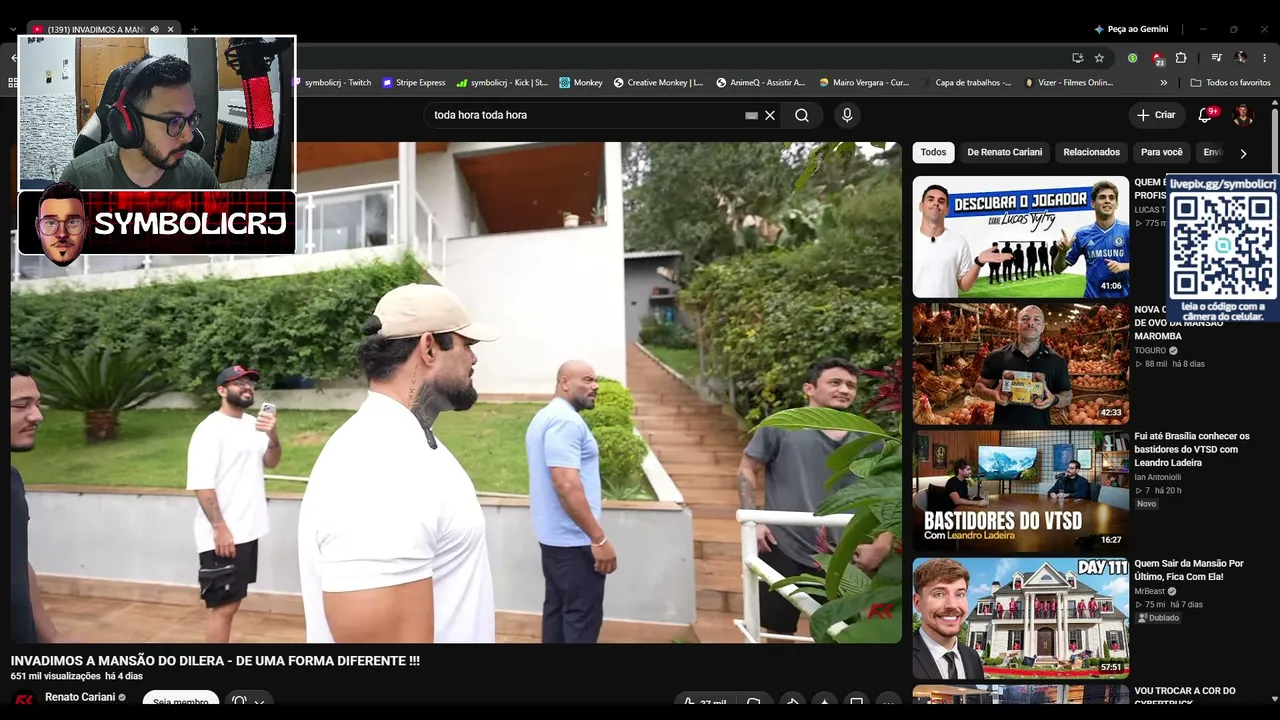Image resolution: width=1280 pixels, height=720 pixels.
Task: Open the media controls toolbar icon
Action: tap(1217, 58)
